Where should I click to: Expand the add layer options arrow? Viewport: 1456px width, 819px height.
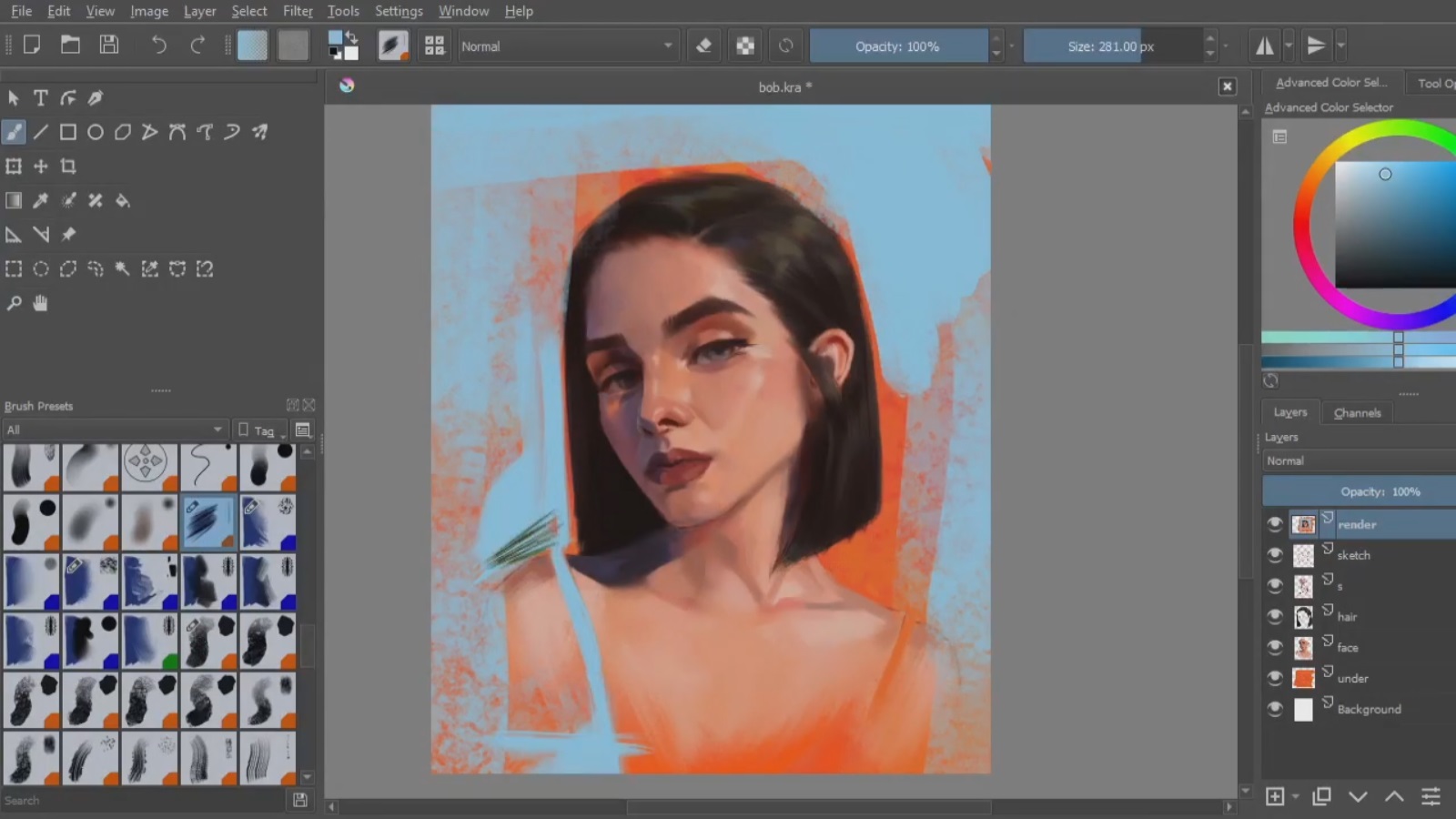pos(1295,797)
